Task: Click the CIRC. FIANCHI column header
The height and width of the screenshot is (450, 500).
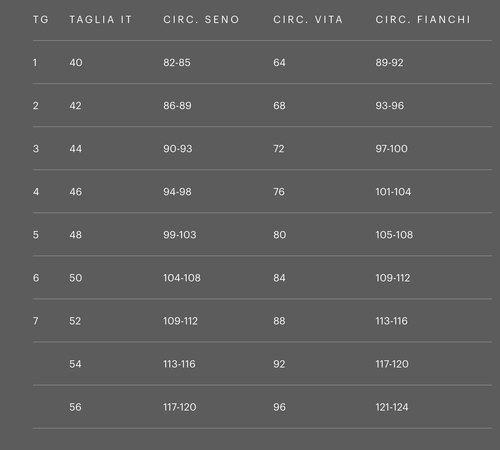Action: pos(423,20)
